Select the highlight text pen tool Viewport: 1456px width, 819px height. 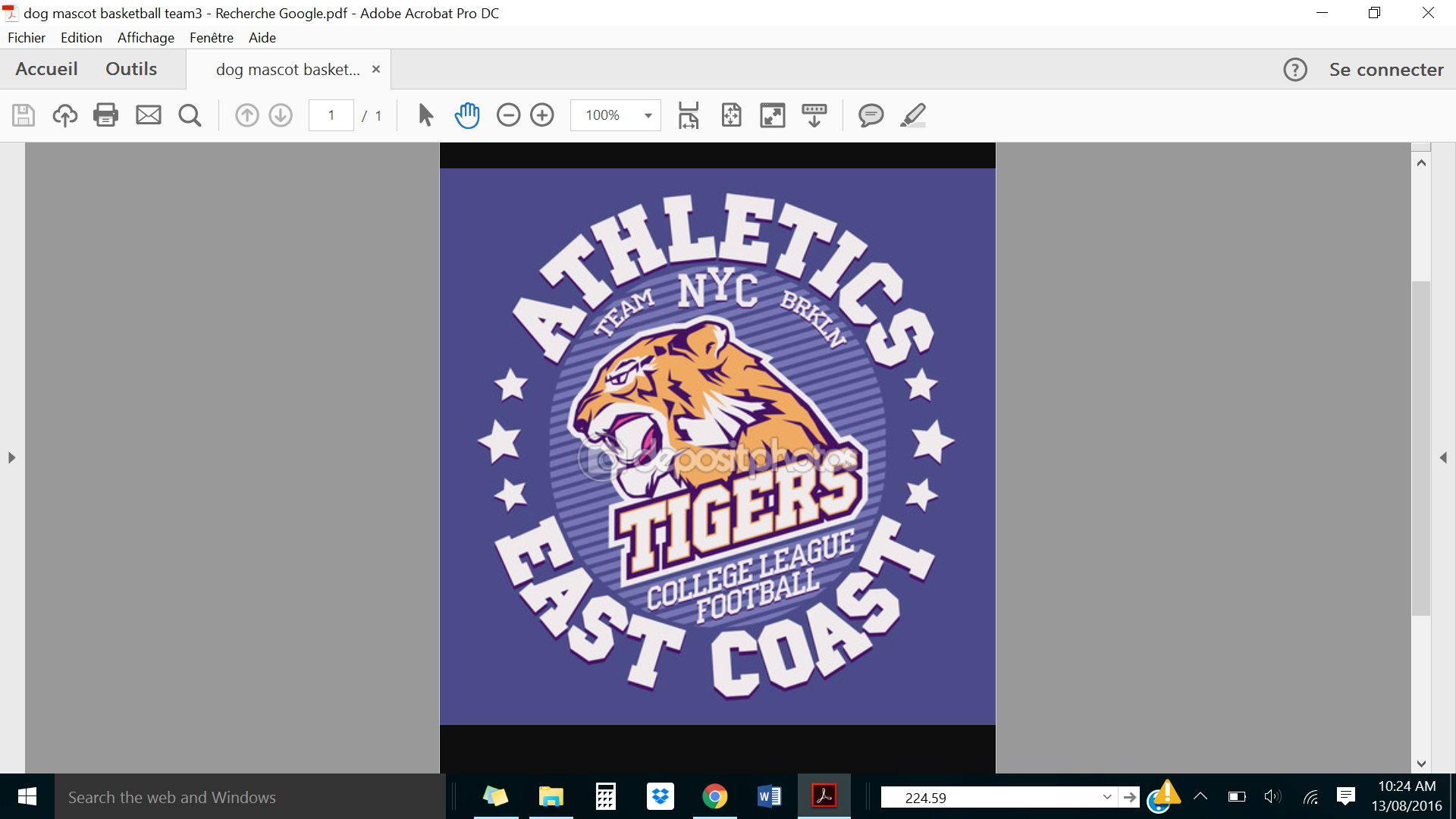pos(913,115)
